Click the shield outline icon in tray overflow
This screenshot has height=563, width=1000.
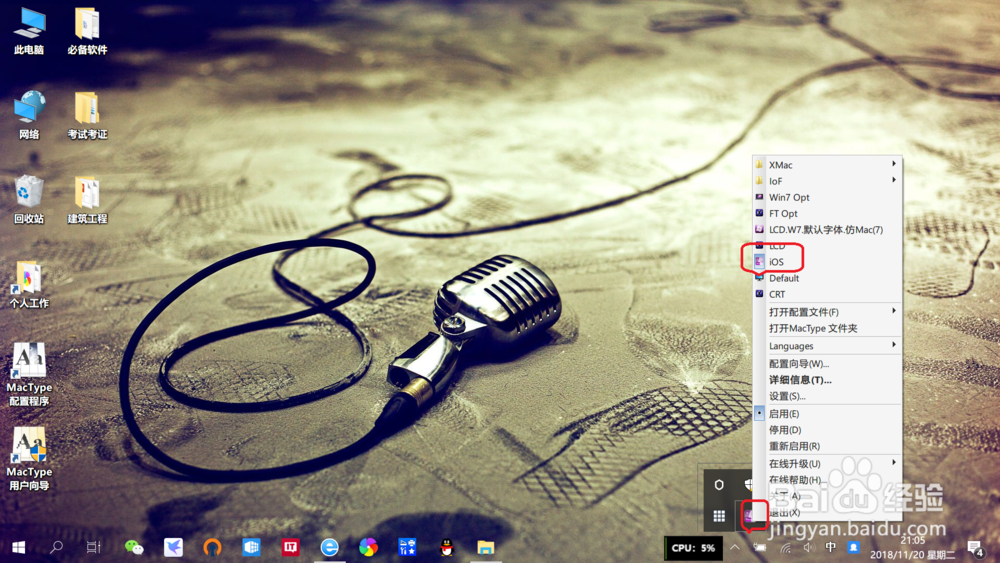point(719,485)
